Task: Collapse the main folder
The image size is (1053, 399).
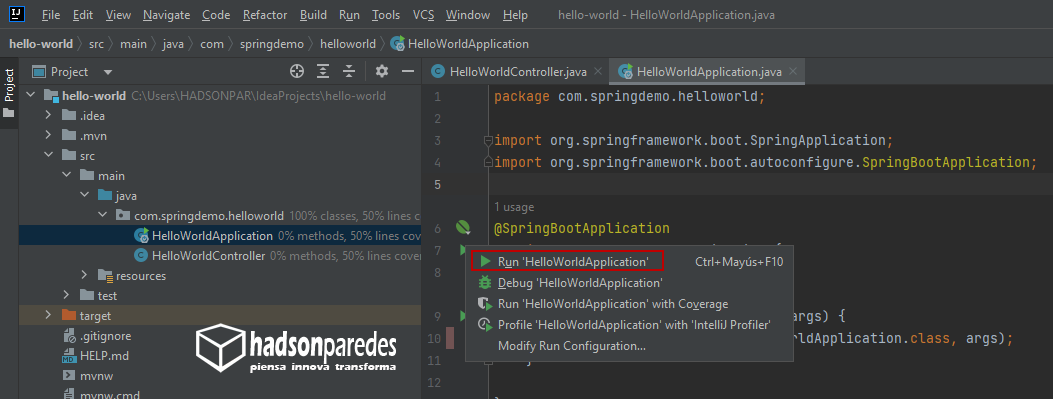Action: (x=66, y=175)
